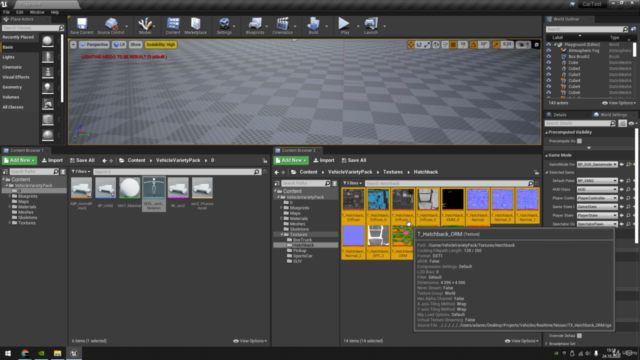The image size is (640, 360).
Task: Toggle visibility eye for Box Brush2
Action: pos(549,57)
